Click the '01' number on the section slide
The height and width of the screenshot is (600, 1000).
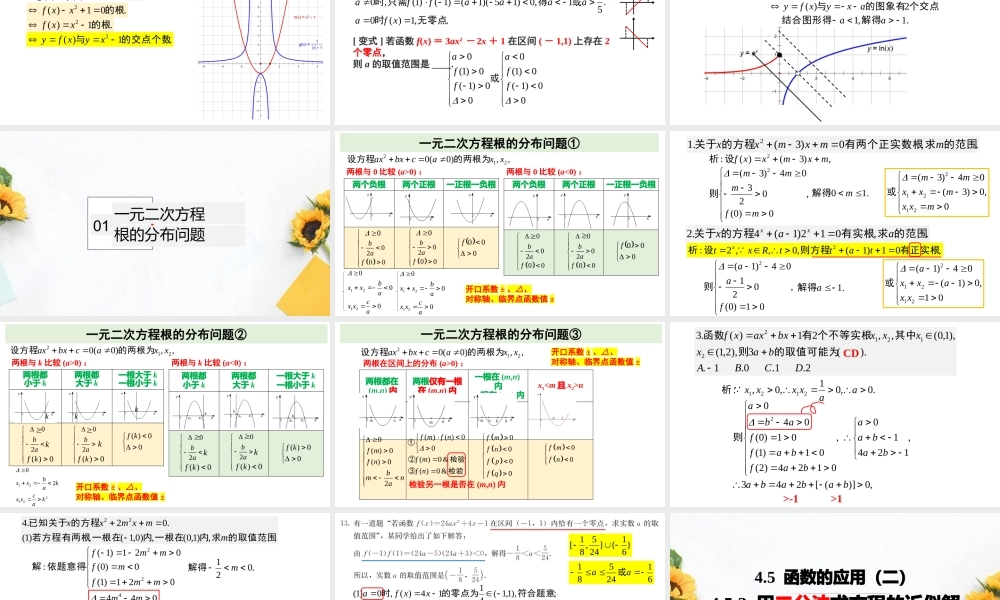(101, 226)
